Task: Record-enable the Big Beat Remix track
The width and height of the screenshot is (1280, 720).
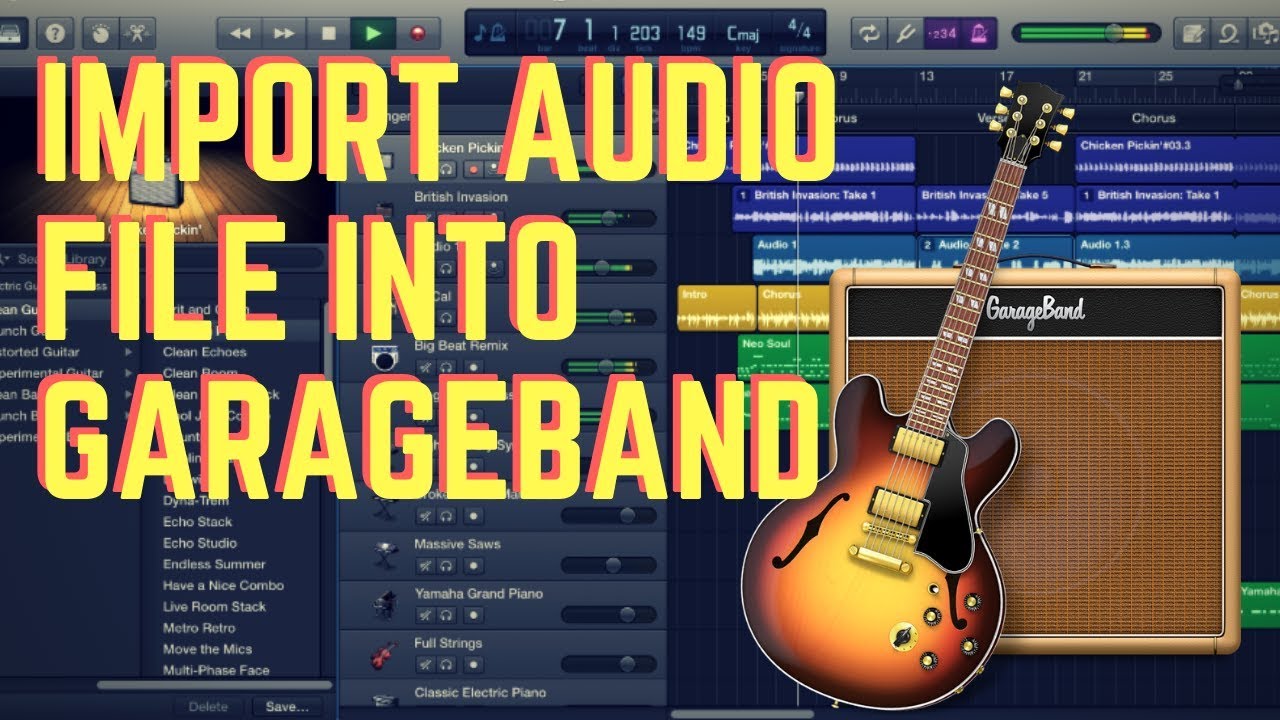Action: tap(473, 367)
